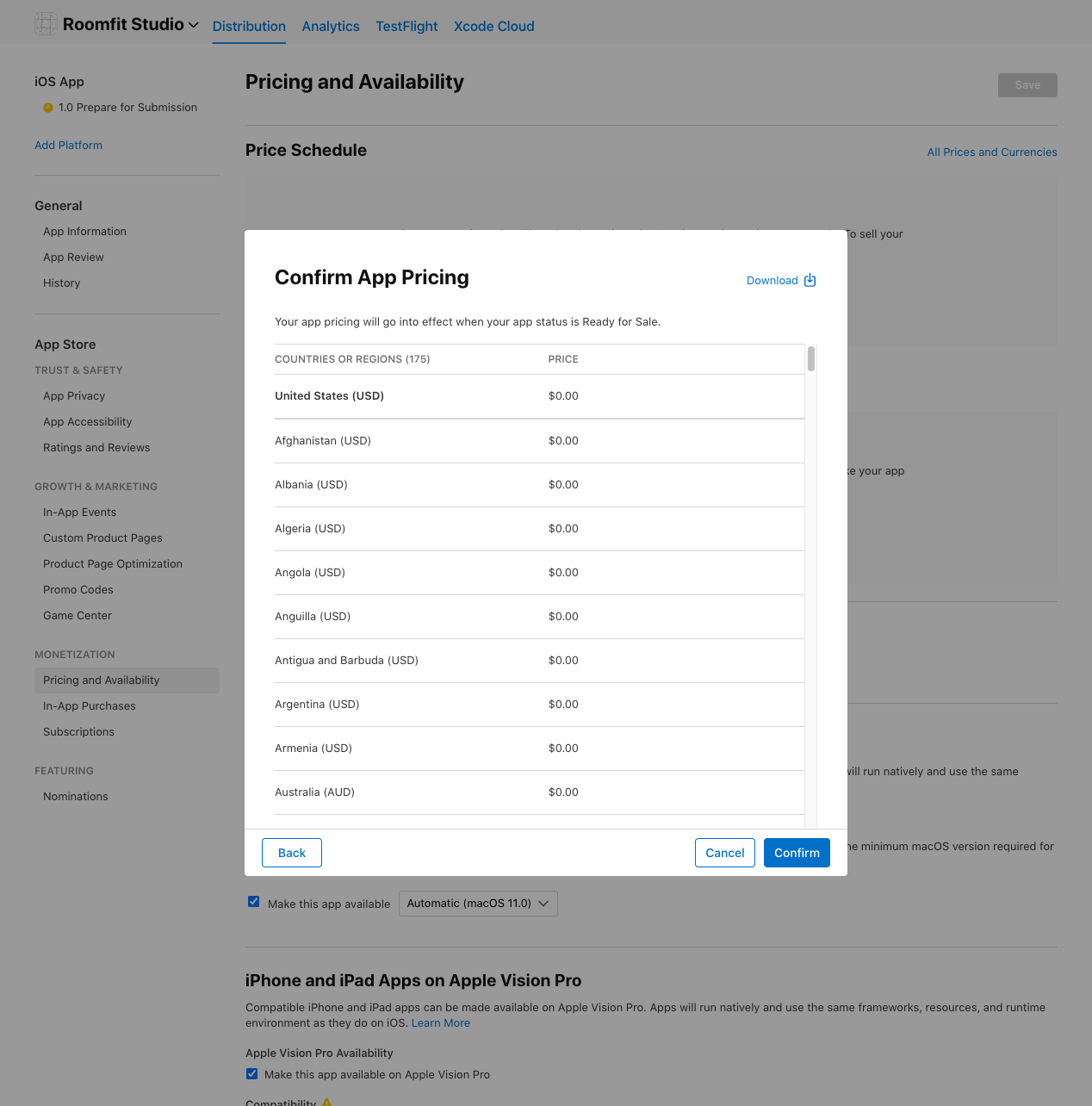Click the Compatibility warning triangle icon
The height and width of the screenshot is (1106, 1092).
327,1102
